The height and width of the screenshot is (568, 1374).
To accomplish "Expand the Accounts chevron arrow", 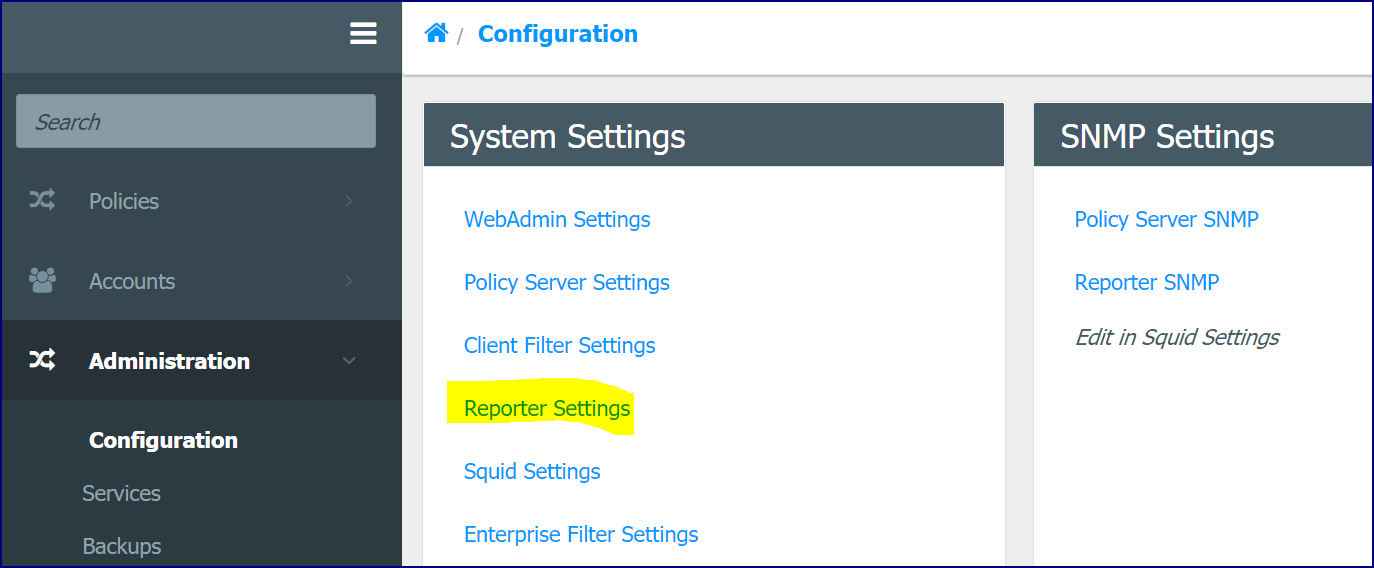I will [x=349, y=281].
